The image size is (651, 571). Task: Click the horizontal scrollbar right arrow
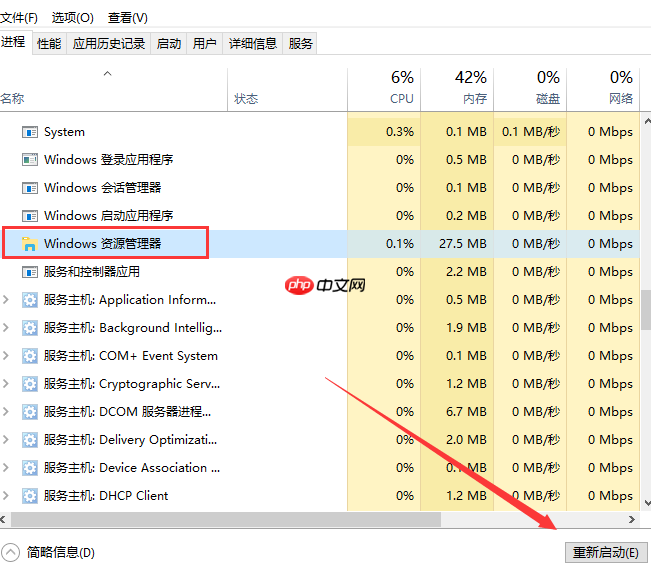click(632, 520)
